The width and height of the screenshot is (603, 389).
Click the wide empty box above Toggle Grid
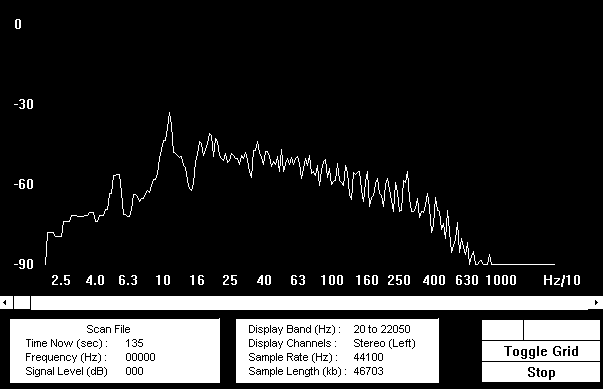click(x=562, y=330)
